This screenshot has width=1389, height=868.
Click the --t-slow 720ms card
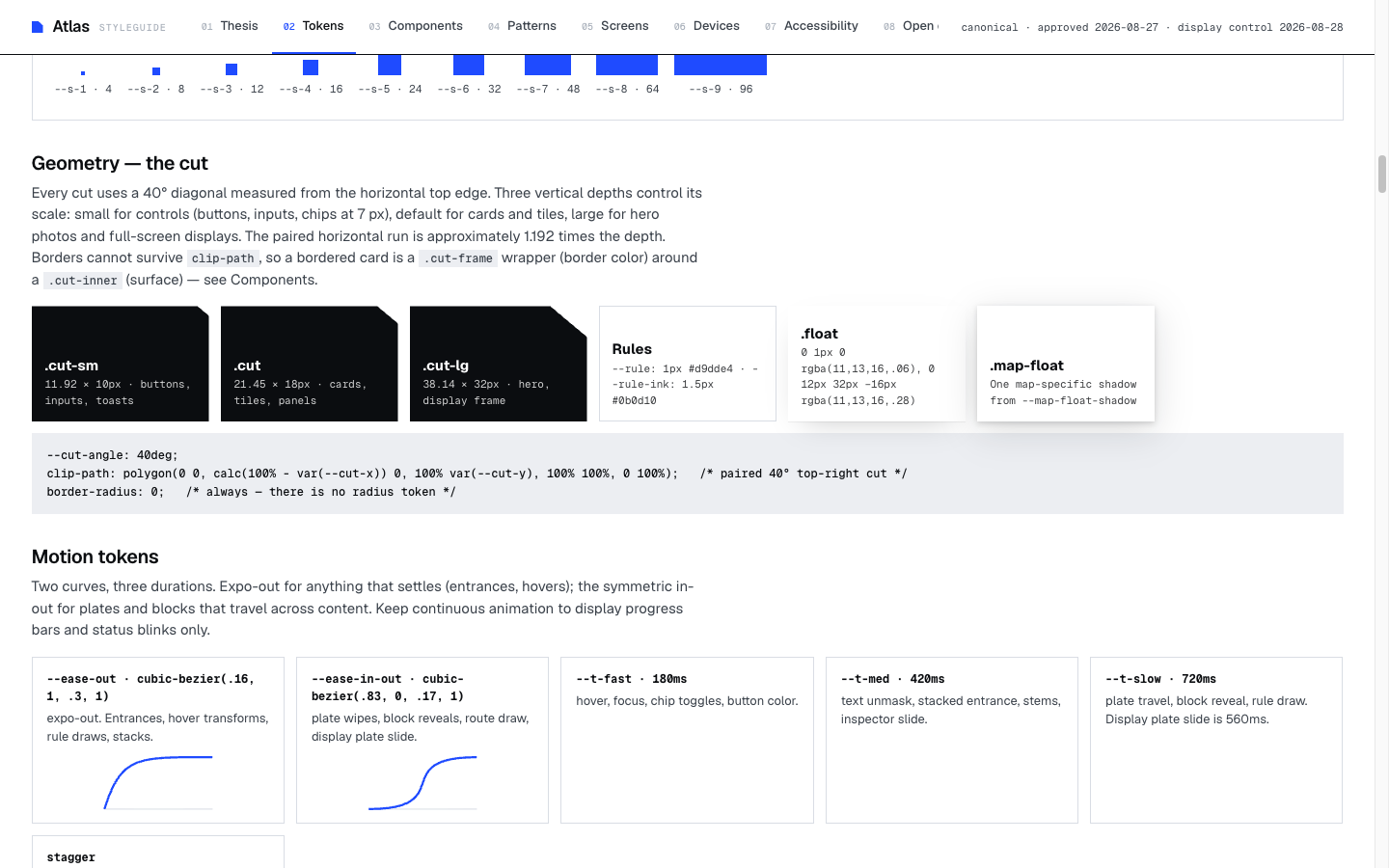(1216, 740)
